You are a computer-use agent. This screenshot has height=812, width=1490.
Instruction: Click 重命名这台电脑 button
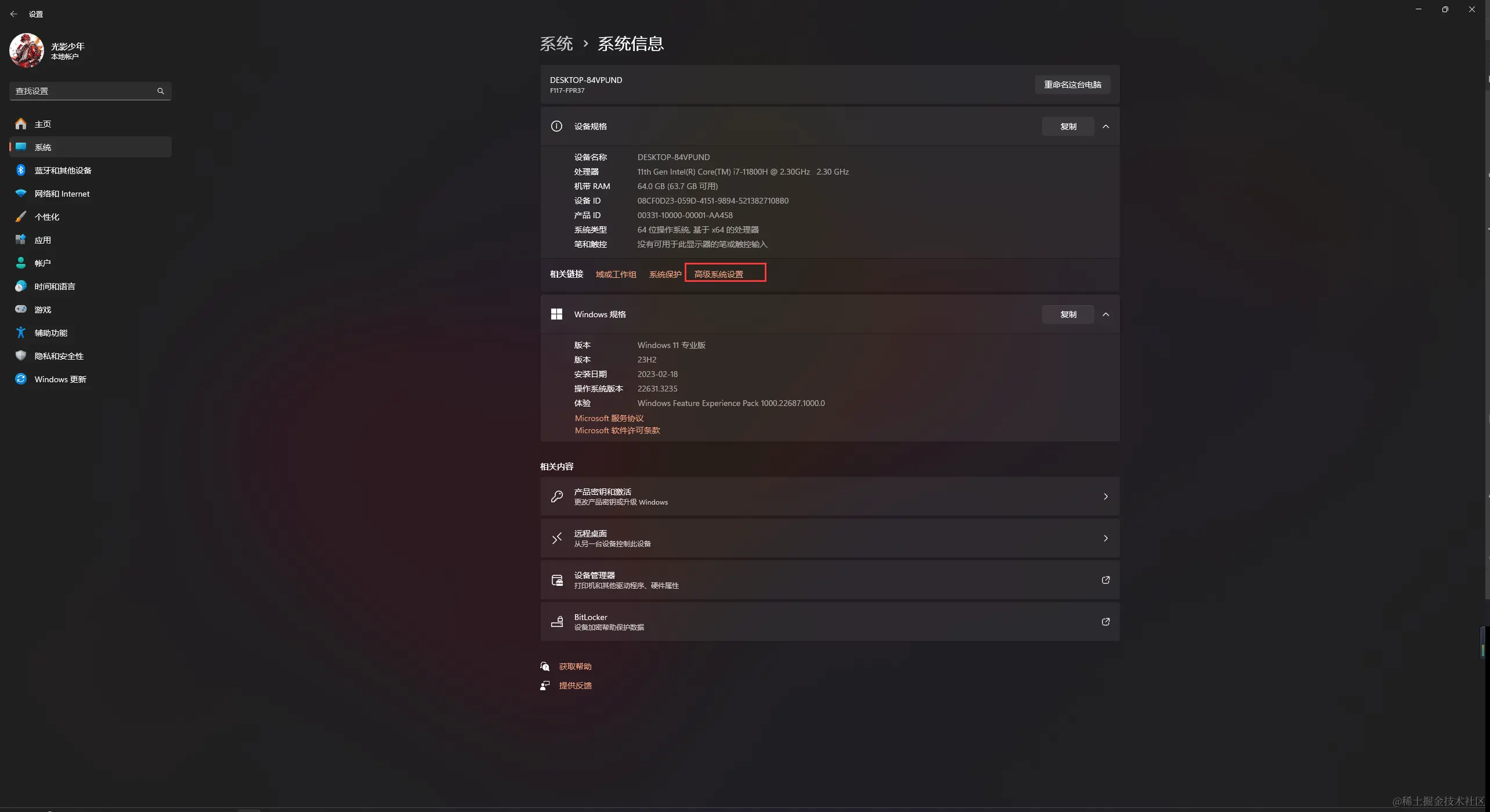coord(1072,85)
